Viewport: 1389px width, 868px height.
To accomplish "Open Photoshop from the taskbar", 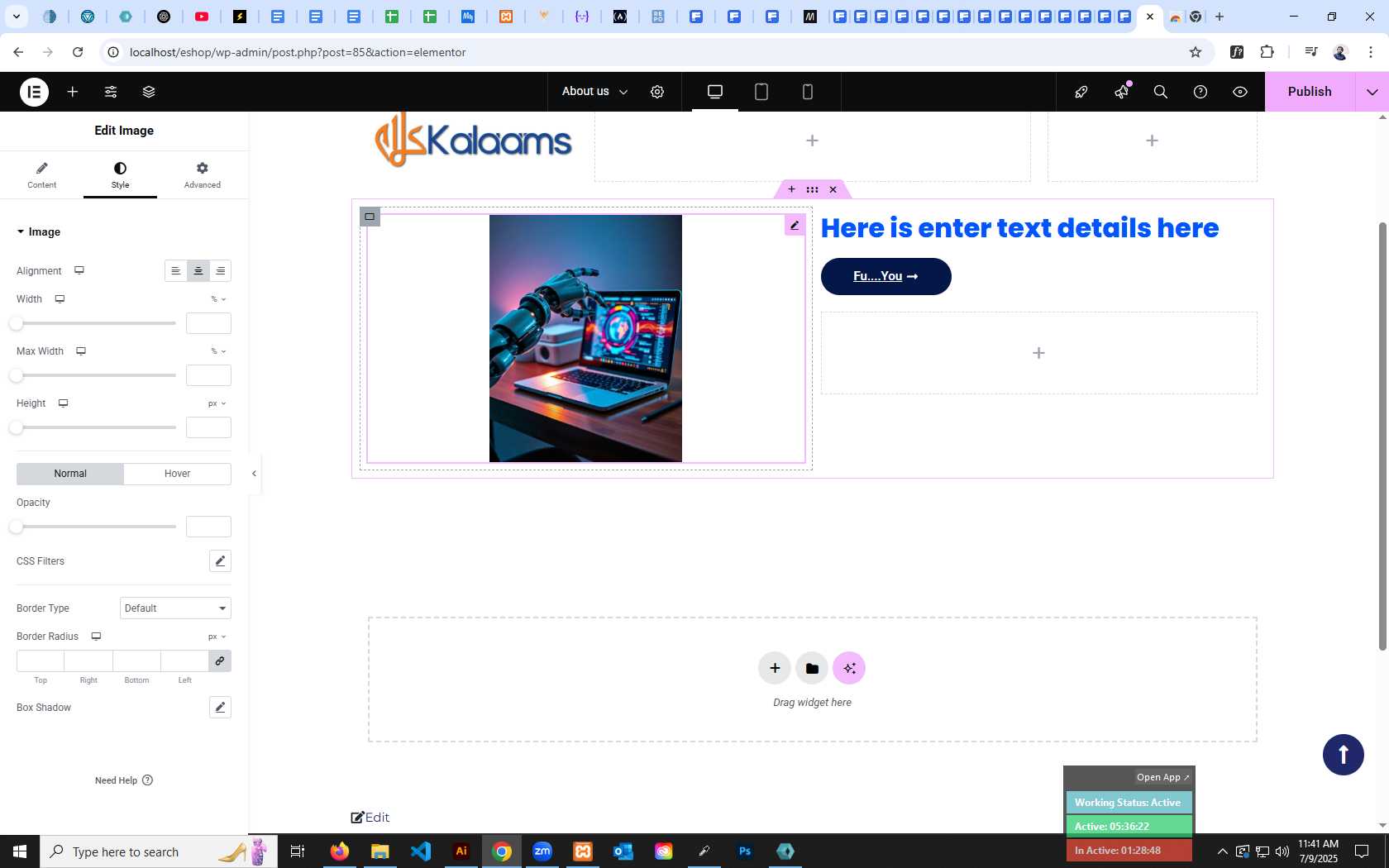I will (745, 851).
